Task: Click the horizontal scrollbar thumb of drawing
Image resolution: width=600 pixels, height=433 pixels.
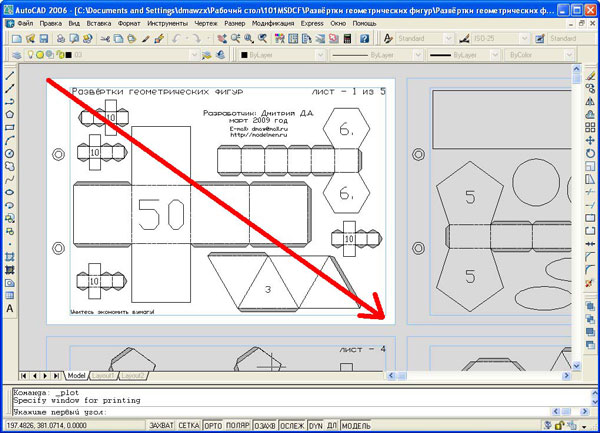Action: point(402,376)
